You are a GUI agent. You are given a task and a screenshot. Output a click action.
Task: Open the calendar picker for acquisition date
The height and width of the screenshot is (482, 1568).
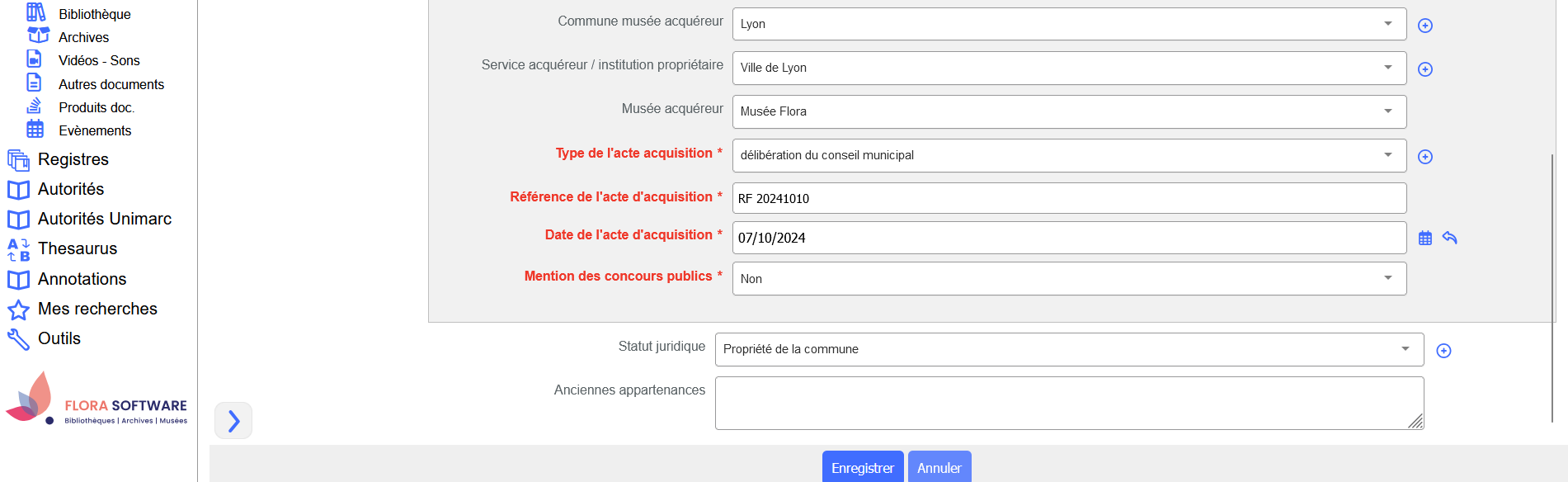pos(1424,239)
